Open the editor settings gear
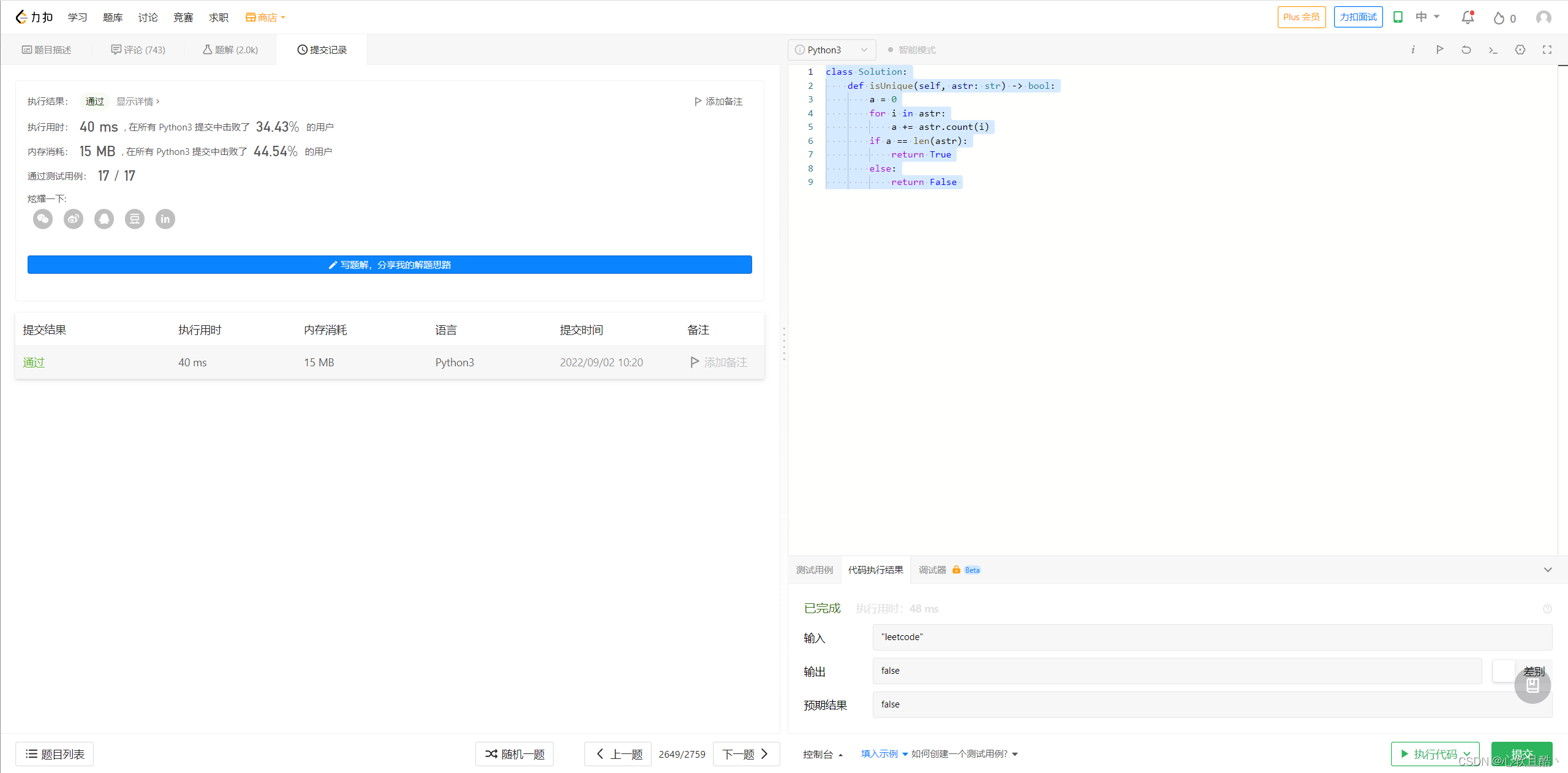This screenshot has width=1568, height=773. (x=1520, y=50)
